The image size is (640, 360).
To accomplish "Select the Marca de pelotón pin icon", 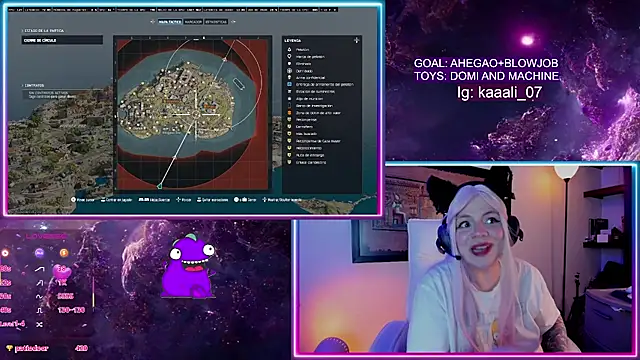I will click(289, 56).
